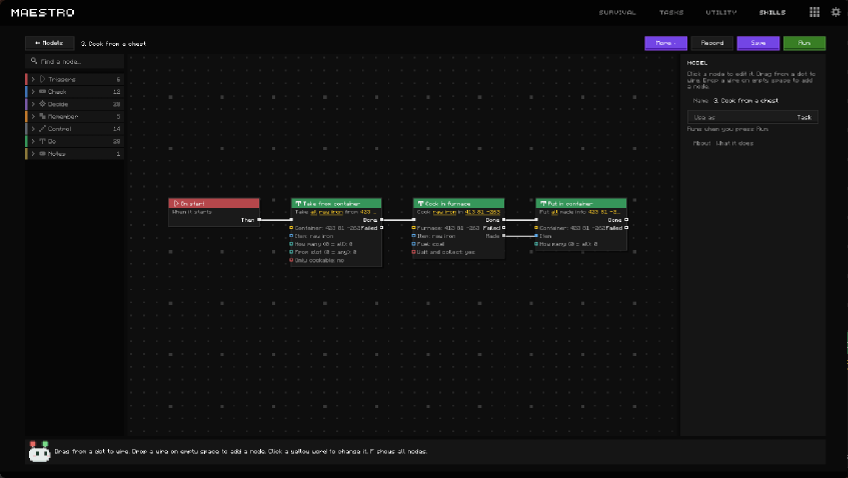Screen dimensions: 848x478
Task: Click Failed output dot of Cook in furnace
Action: [x=504, y=228]
